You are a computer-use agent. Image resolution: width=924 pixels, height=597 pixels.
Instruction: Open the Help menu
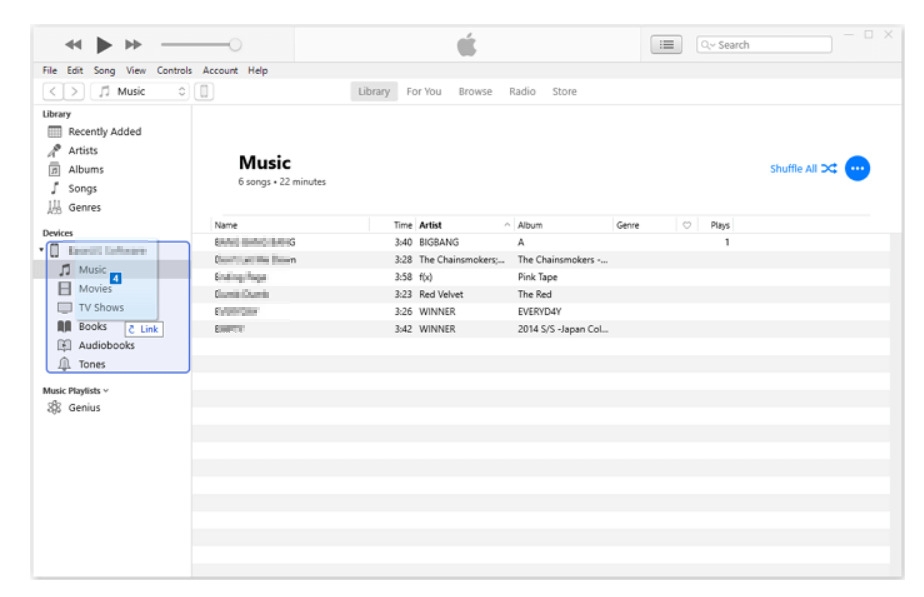tap(258, 70)
